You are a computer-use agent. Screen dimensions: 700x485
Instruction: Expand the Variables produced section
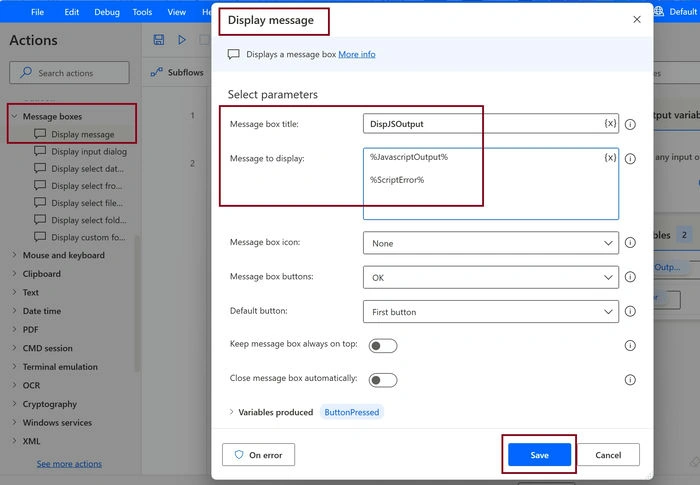(x=231, y=412)
